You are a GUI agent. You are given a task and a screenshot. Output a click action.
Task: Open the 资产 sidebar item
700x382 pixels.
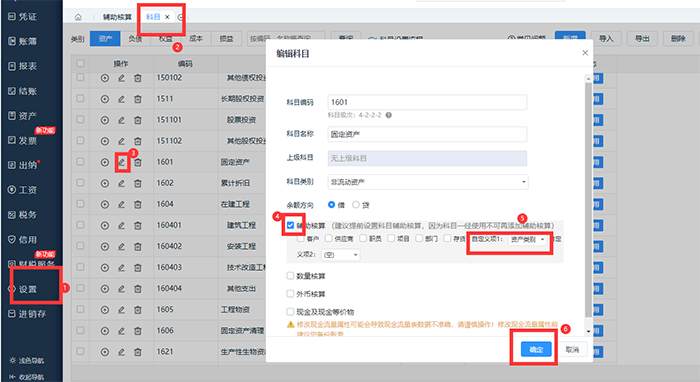coord(22,116)
